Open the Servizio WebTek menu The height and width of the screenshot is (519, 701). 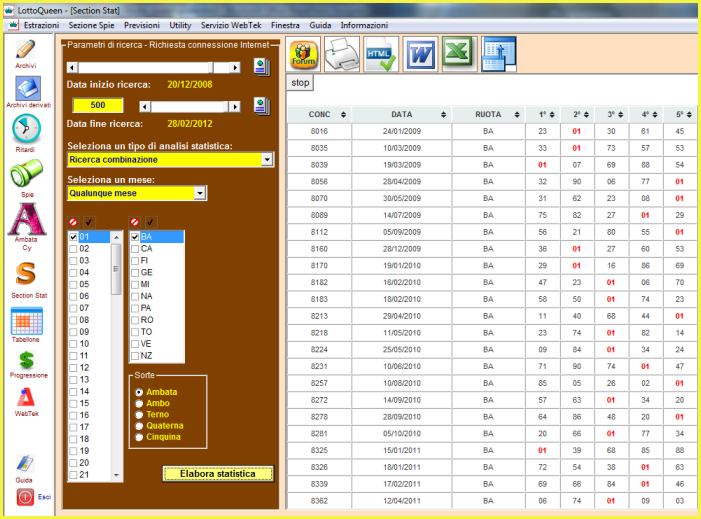click(231, 25)
